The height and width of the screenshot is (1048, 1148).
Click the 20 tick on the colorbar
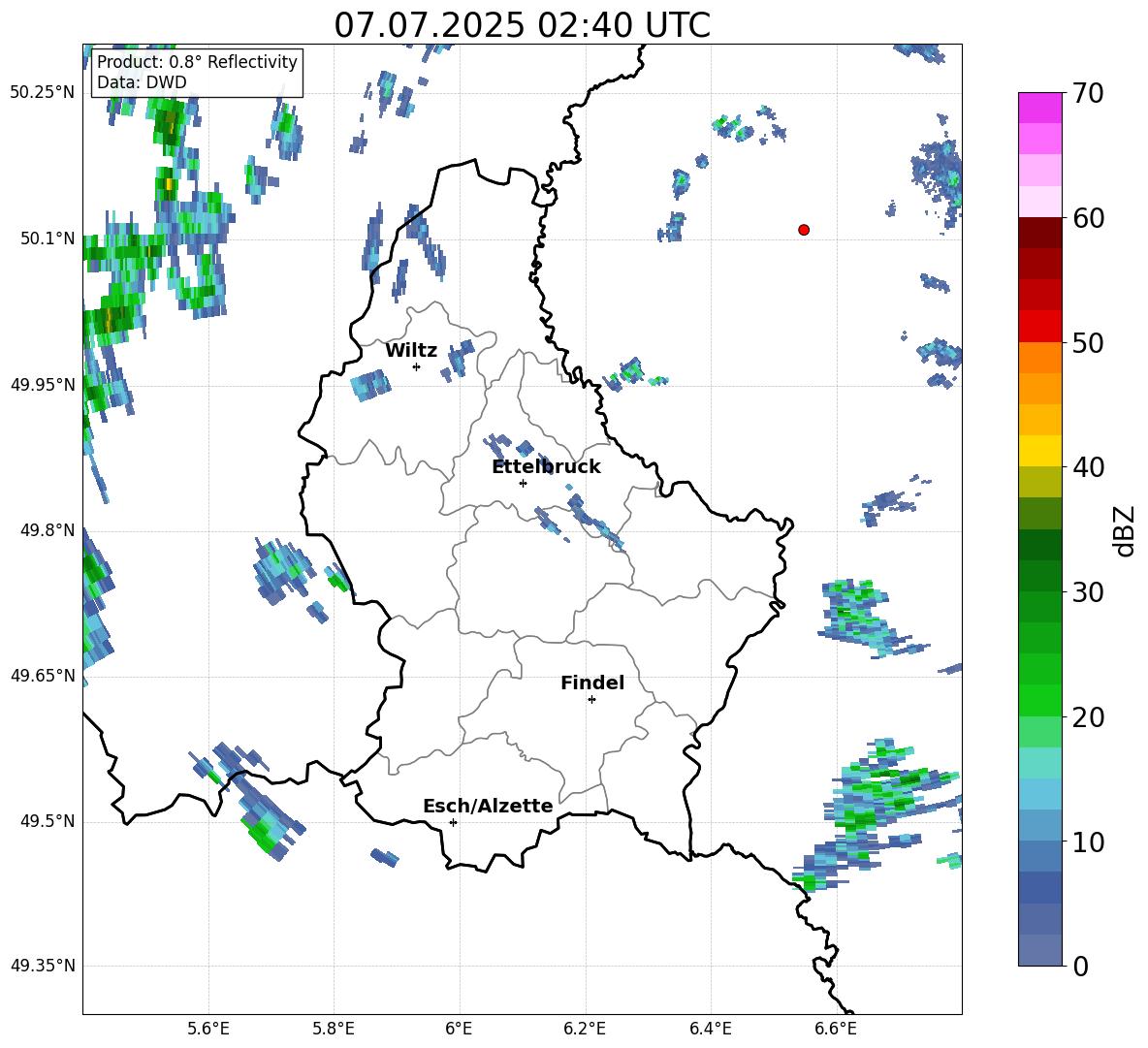point(1087,717)
